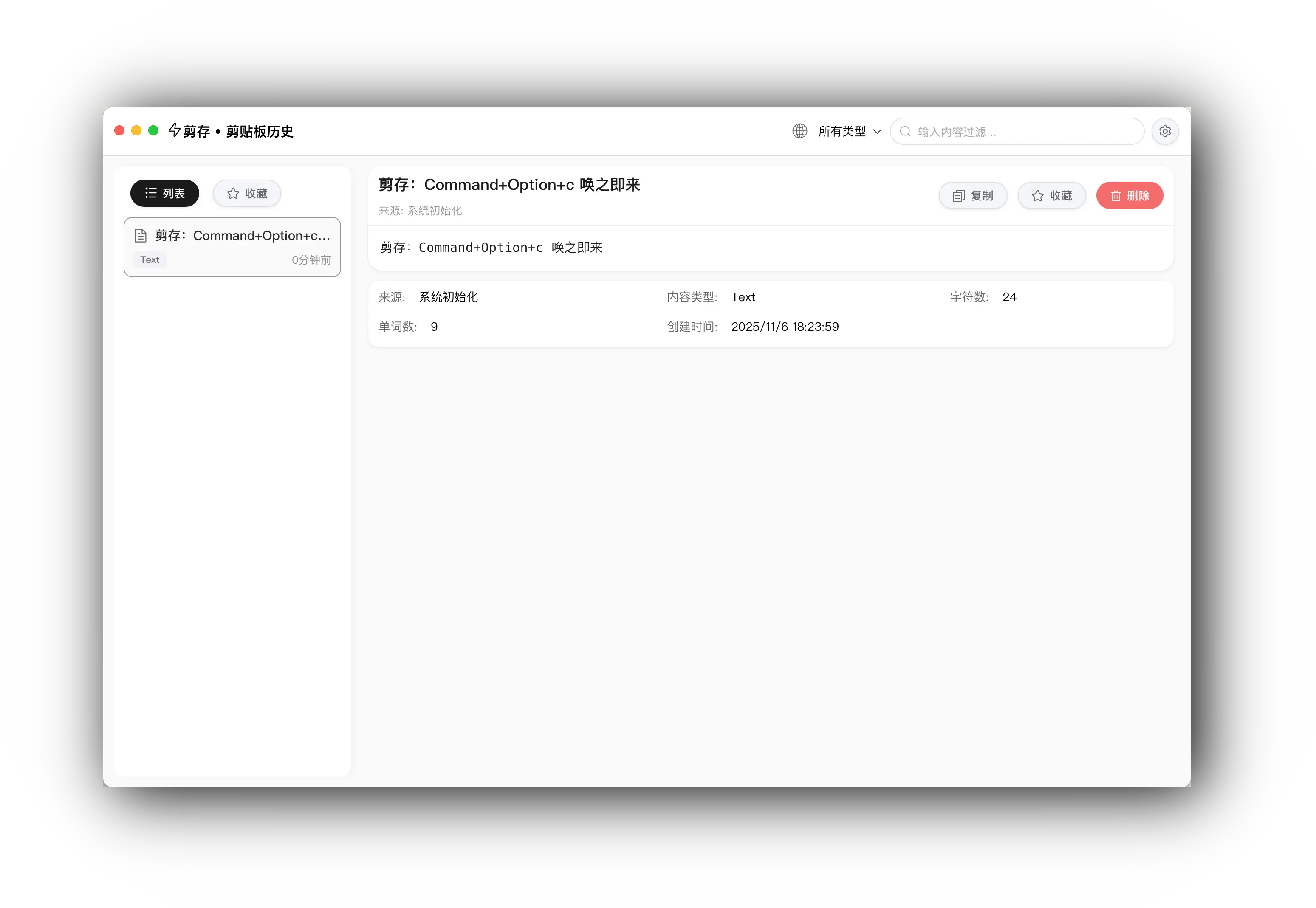This screenshot has height=908, width=1316.
Task: Click the Text type tag on the entry
Action: (150, 259)
